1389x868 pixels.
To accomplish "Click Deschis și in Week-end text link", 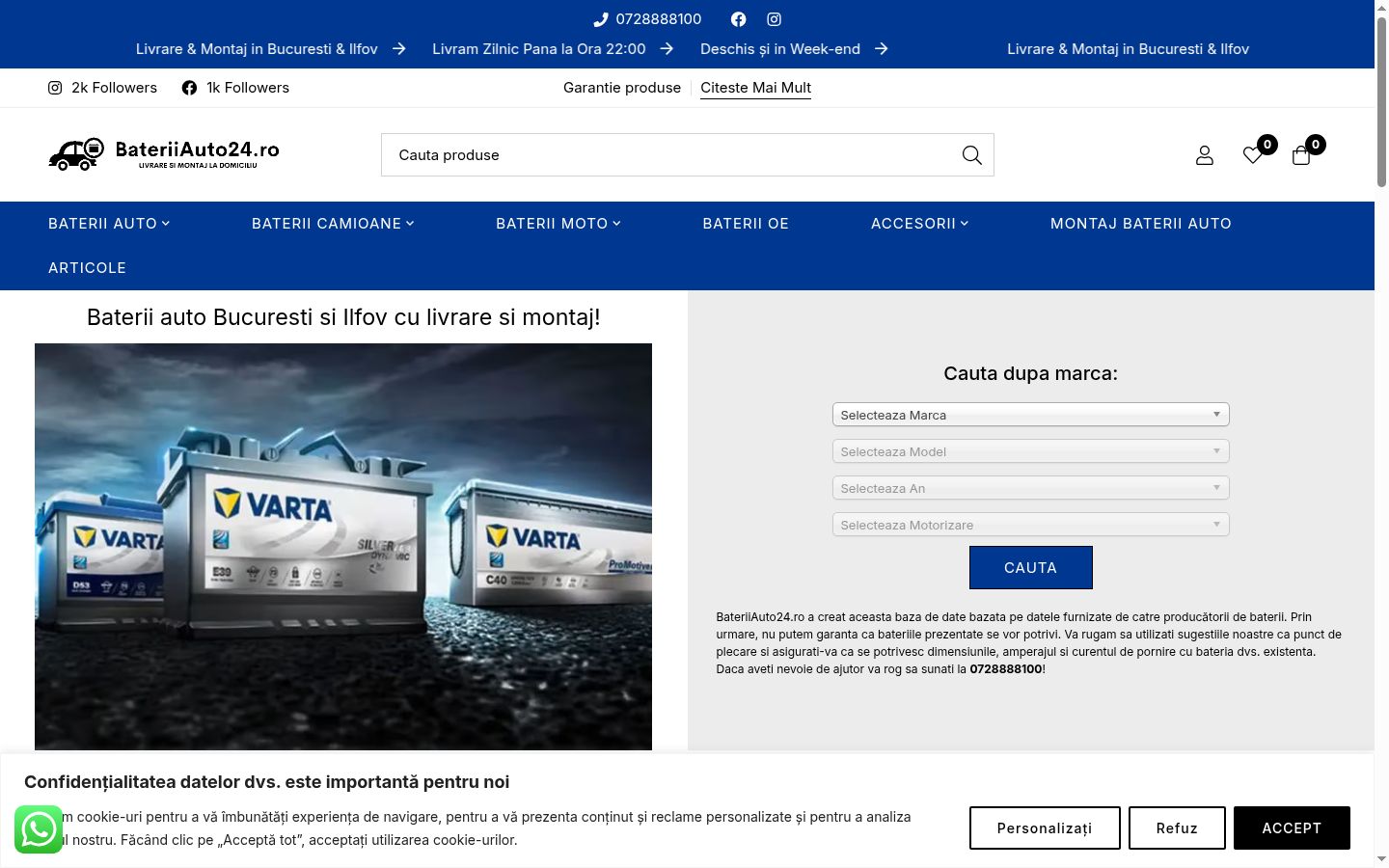I will [x=780, y=49].
